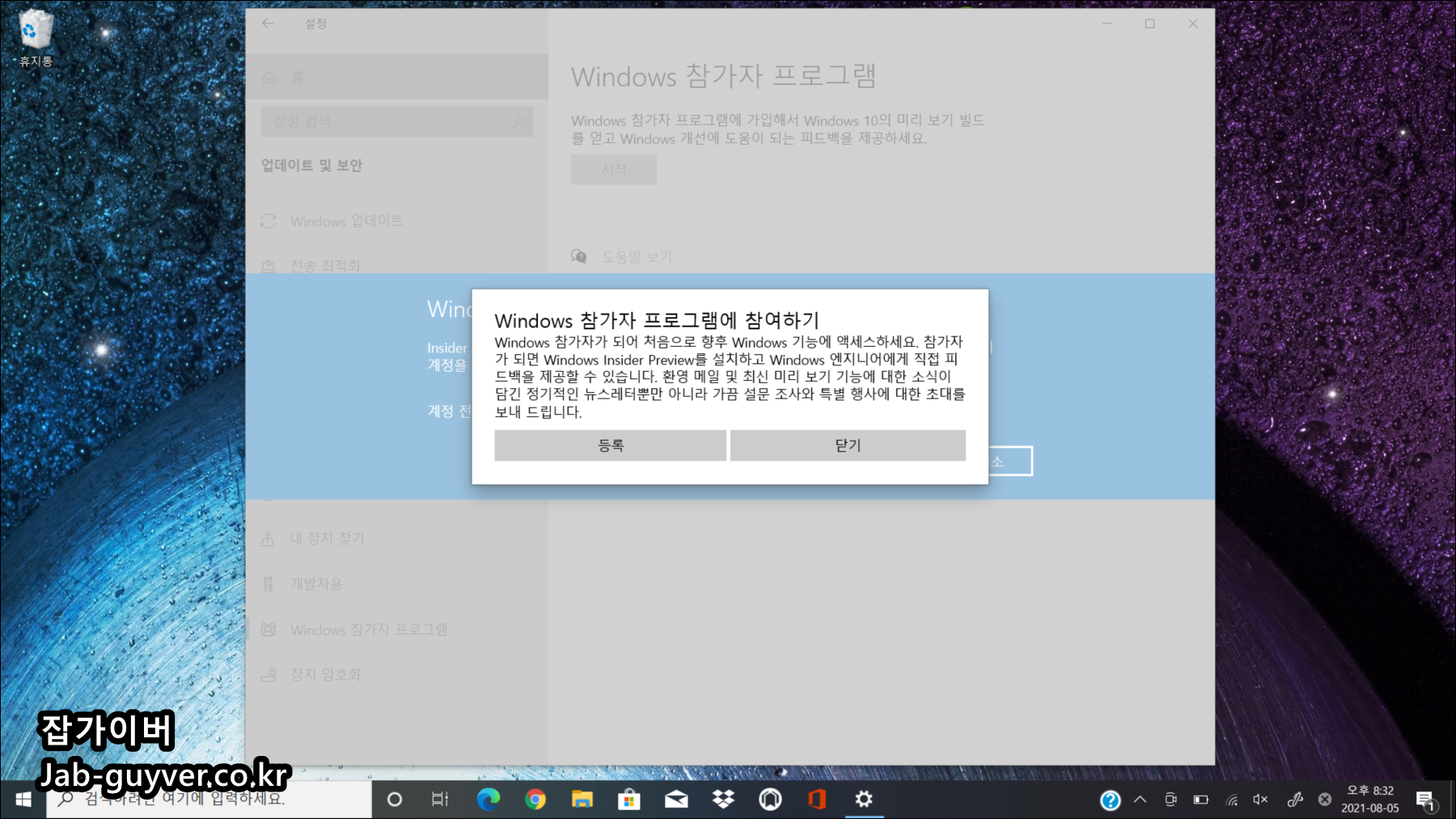Click the home icon in the Settings sidebar

(269, 78)
